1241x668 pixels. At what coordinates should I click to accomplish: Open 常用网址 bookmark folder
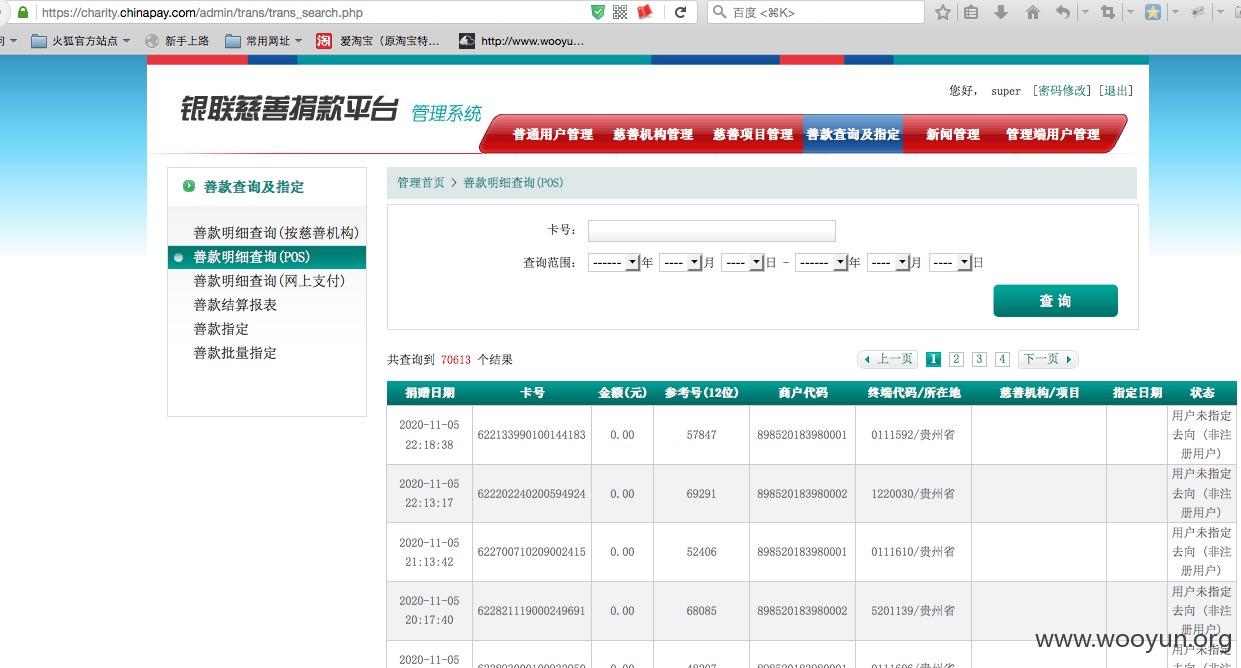pyautogui.click(x=263, y=41)
